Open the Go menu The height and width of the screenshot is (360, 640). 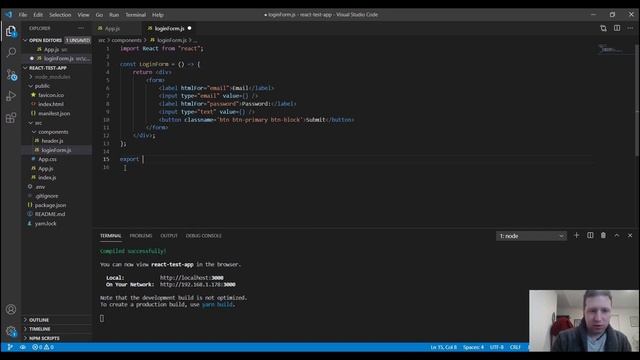pos(99,15)
